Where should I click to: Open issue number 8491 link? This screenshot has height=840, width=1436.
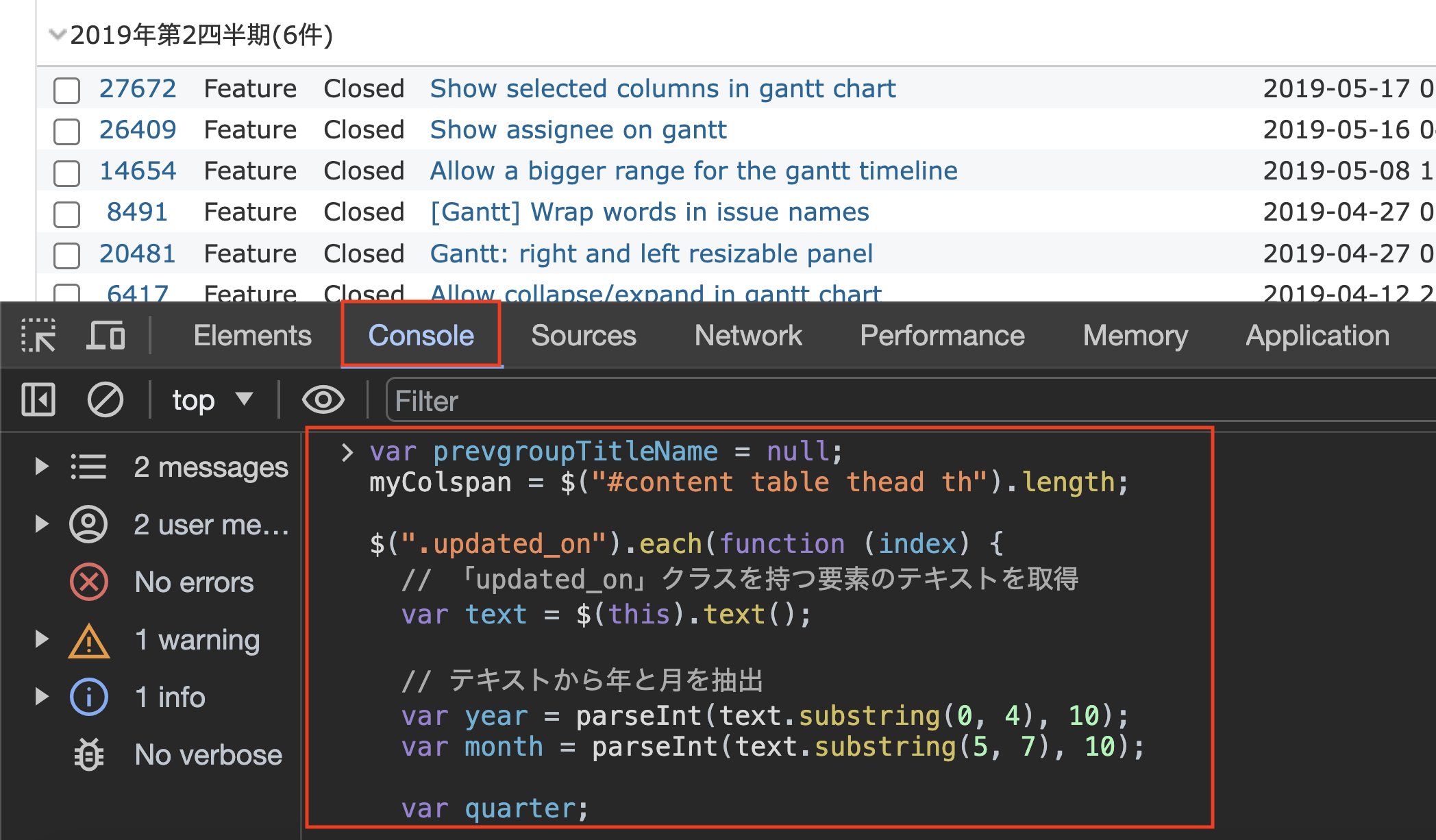(137, 212)
